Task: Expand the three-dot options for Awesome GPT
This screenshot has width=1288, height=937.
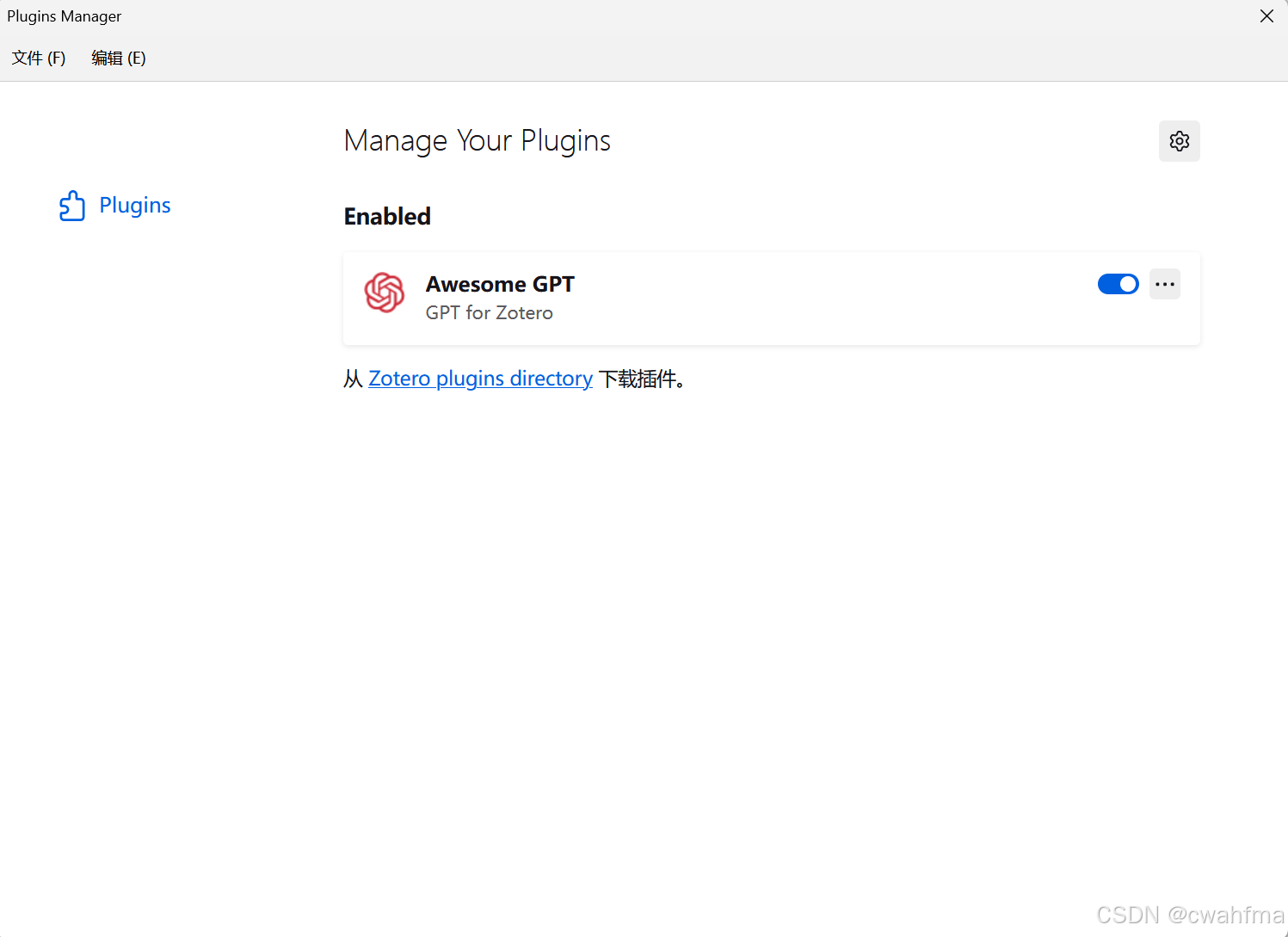Action: coord(1164,284)
